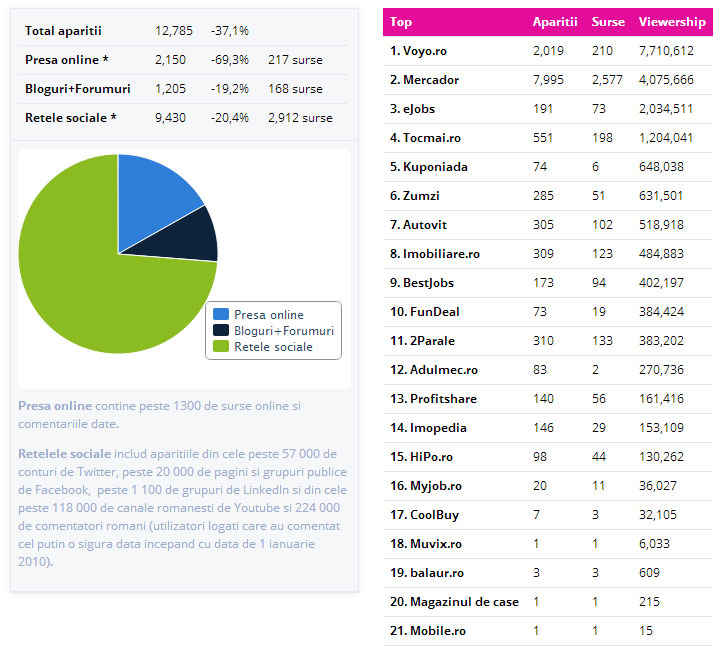
Task: Open the 10. FunDeal entry
Action: [425, 312]
